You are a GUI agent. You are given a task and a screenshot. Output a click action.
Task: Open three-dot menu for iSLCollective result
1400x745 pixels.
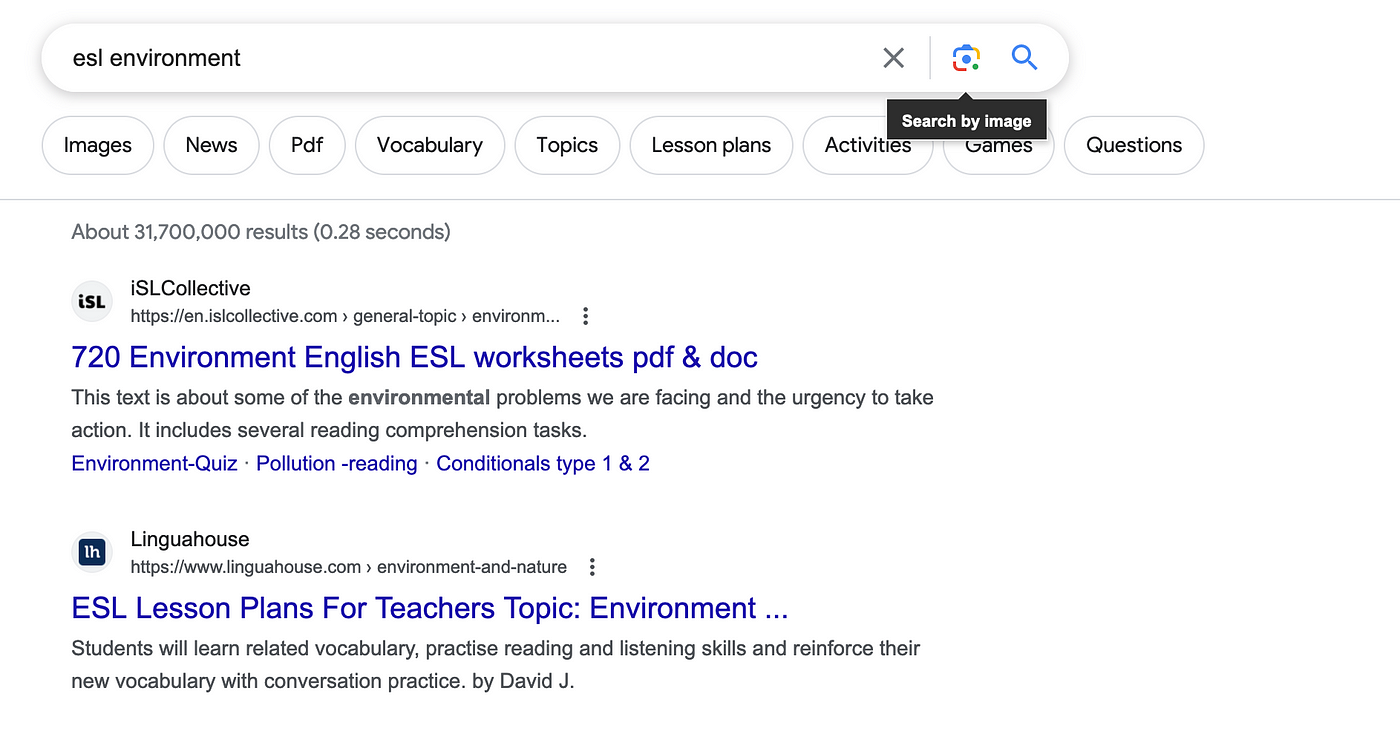point(586,316)
